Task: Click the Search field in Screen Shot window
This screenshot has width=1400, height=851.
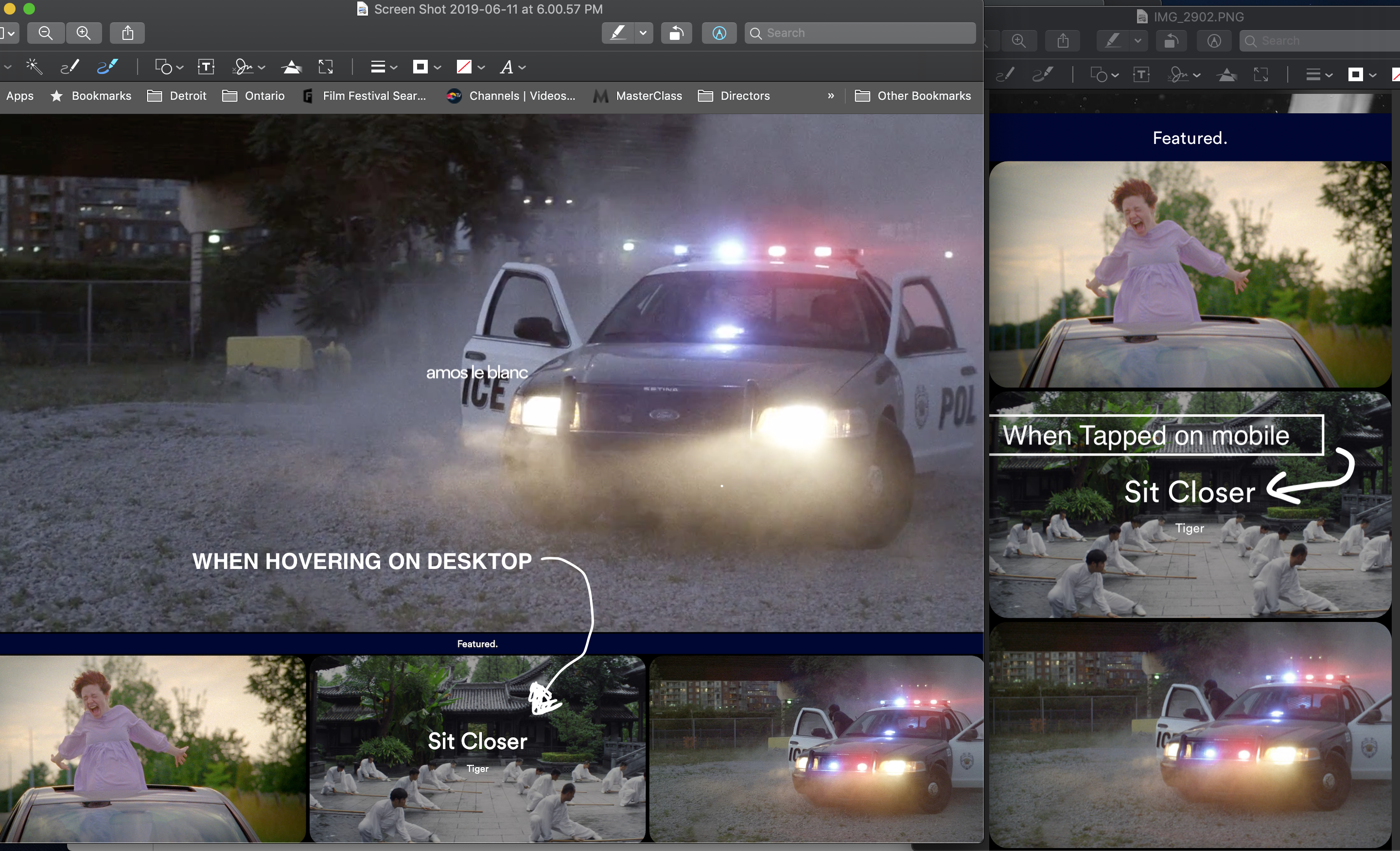Action: pos(860,33)
